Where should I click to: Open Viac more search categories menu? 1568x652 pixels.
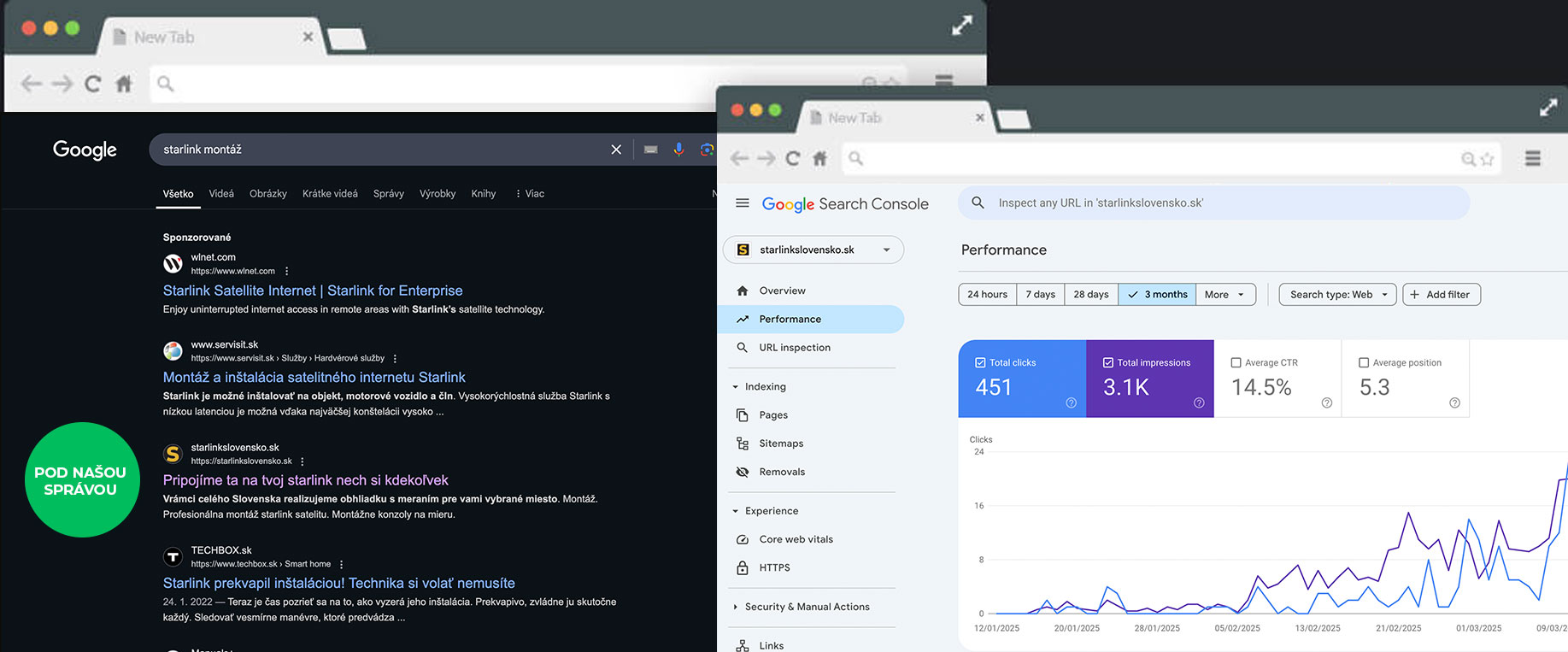click(x=530, y=194)
